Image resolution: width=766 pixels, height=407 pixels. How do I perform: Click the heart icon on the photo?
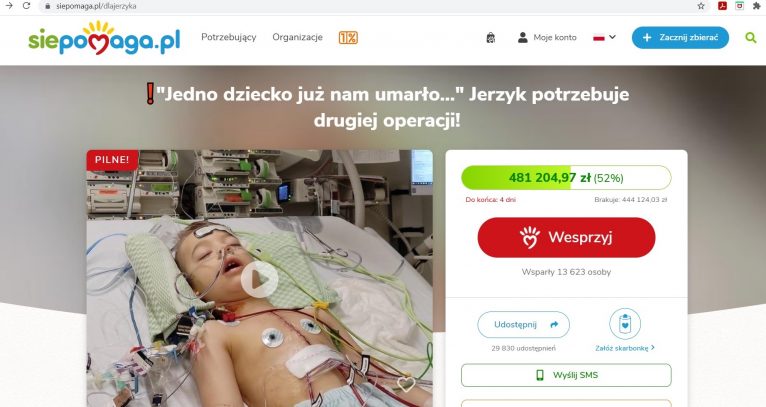(406, 384)
